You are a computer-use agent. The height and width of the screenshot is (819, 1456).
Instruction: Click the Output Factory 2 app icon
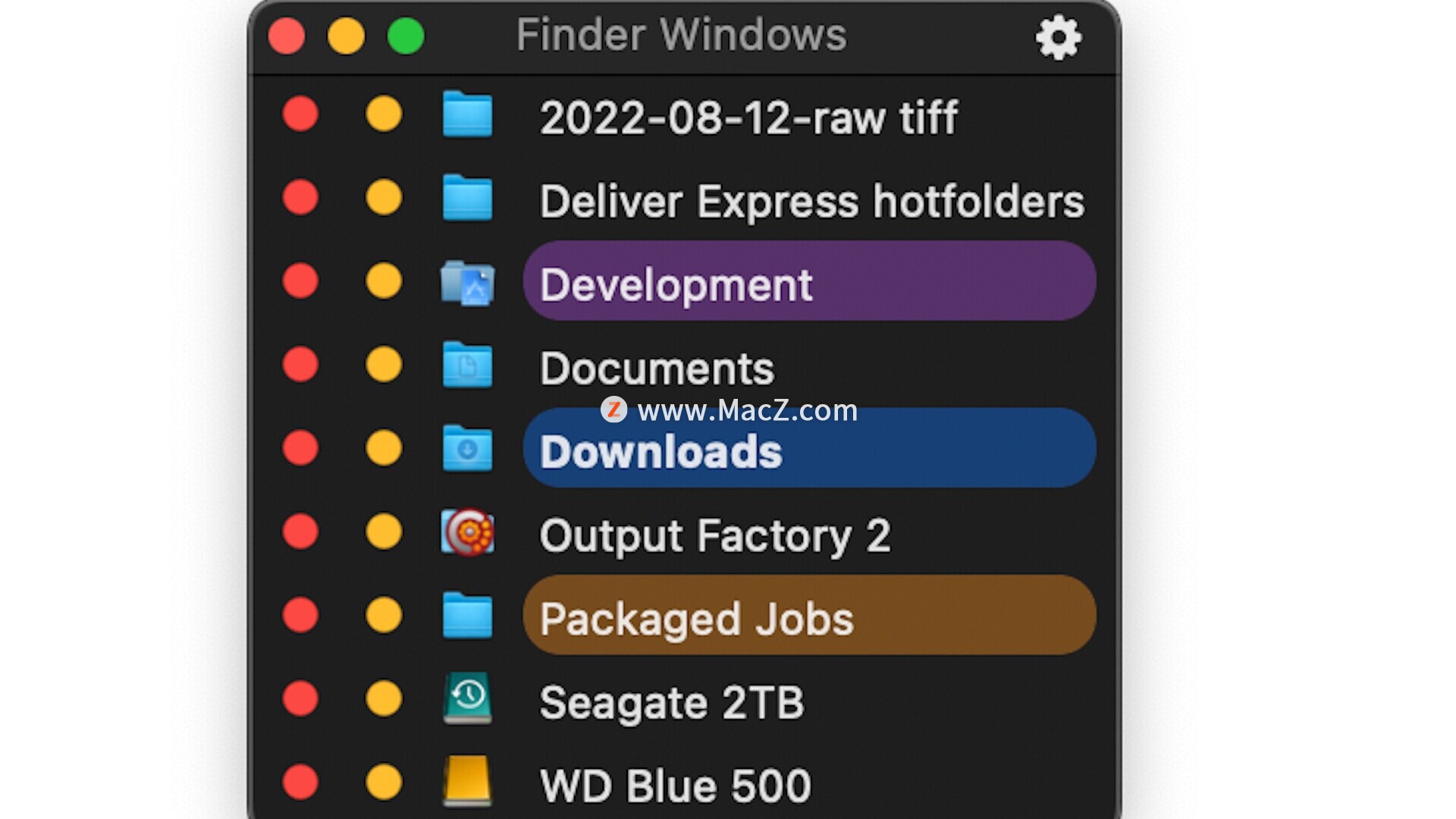pyautogui.click(x=467, y=532)
